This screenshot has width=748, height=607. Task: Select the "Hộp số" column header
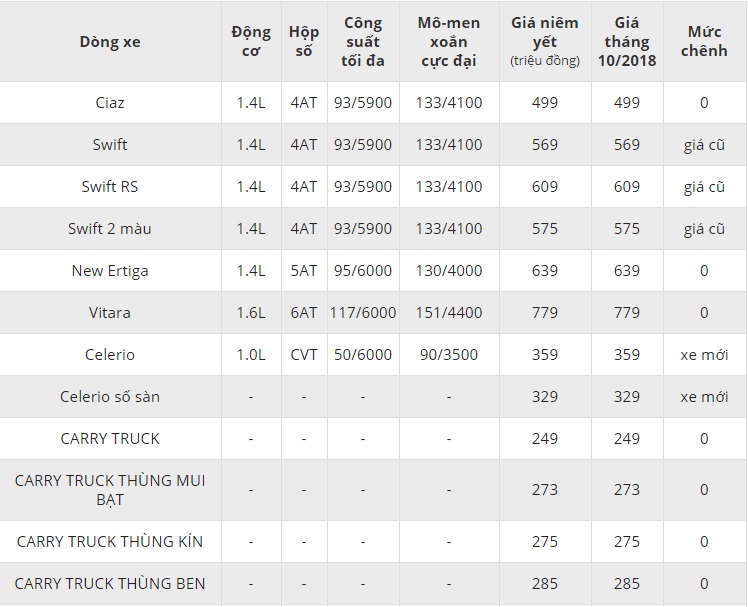coord(304,42)
